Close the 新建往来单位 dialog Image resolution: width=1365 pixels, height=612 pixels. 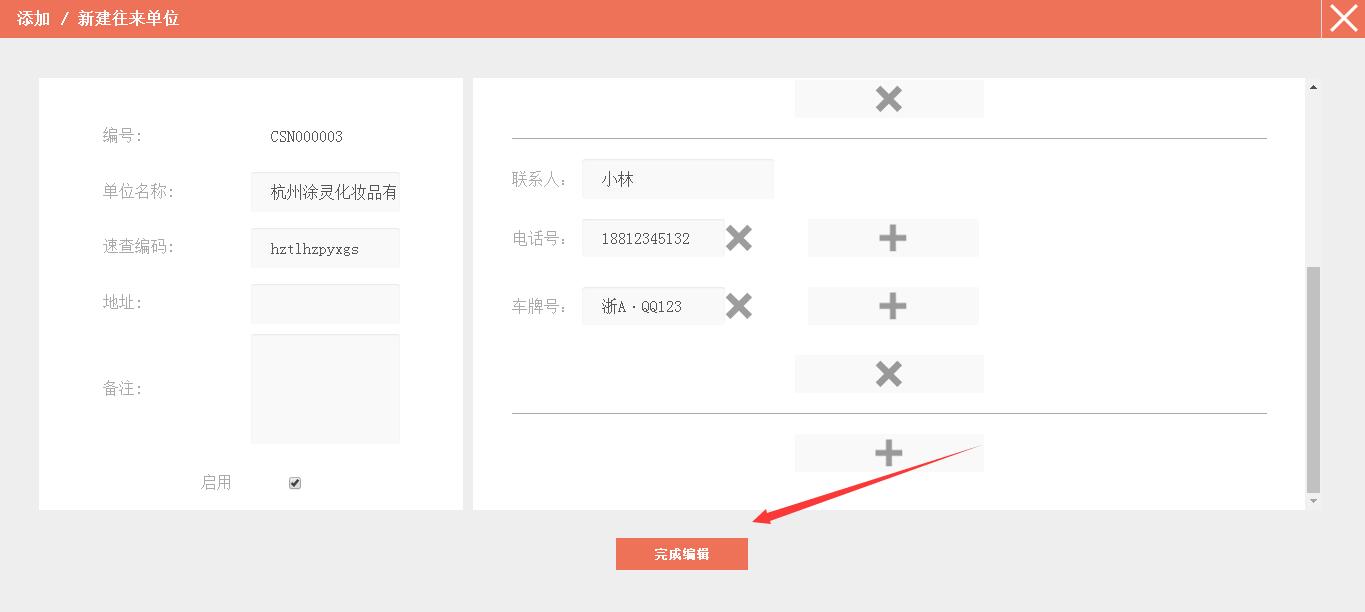(x=1343, y=19)
